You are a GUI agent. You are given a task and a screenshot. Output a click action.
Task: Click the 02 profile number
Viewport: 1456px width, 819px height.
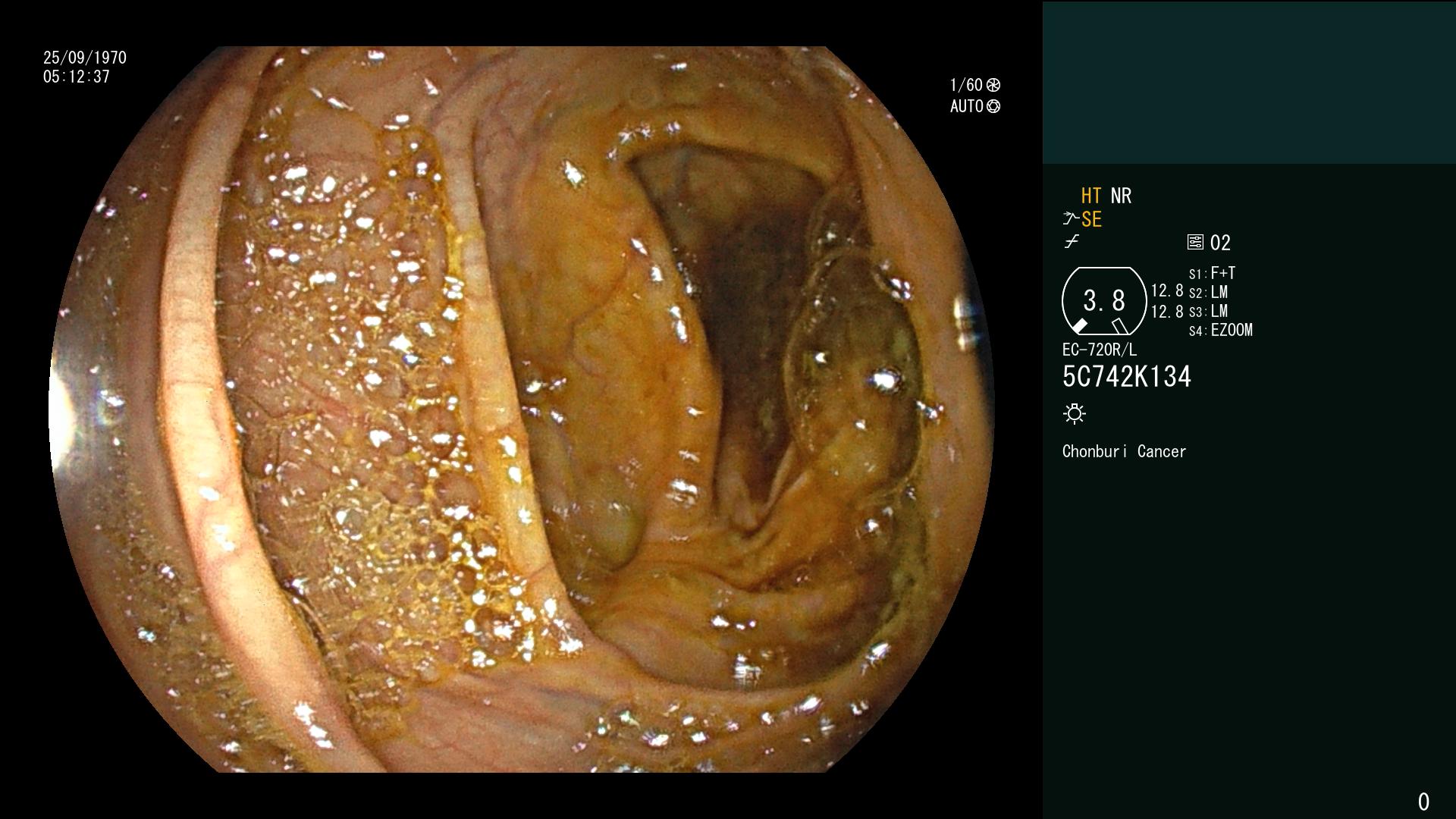[x=1220, y=243]
